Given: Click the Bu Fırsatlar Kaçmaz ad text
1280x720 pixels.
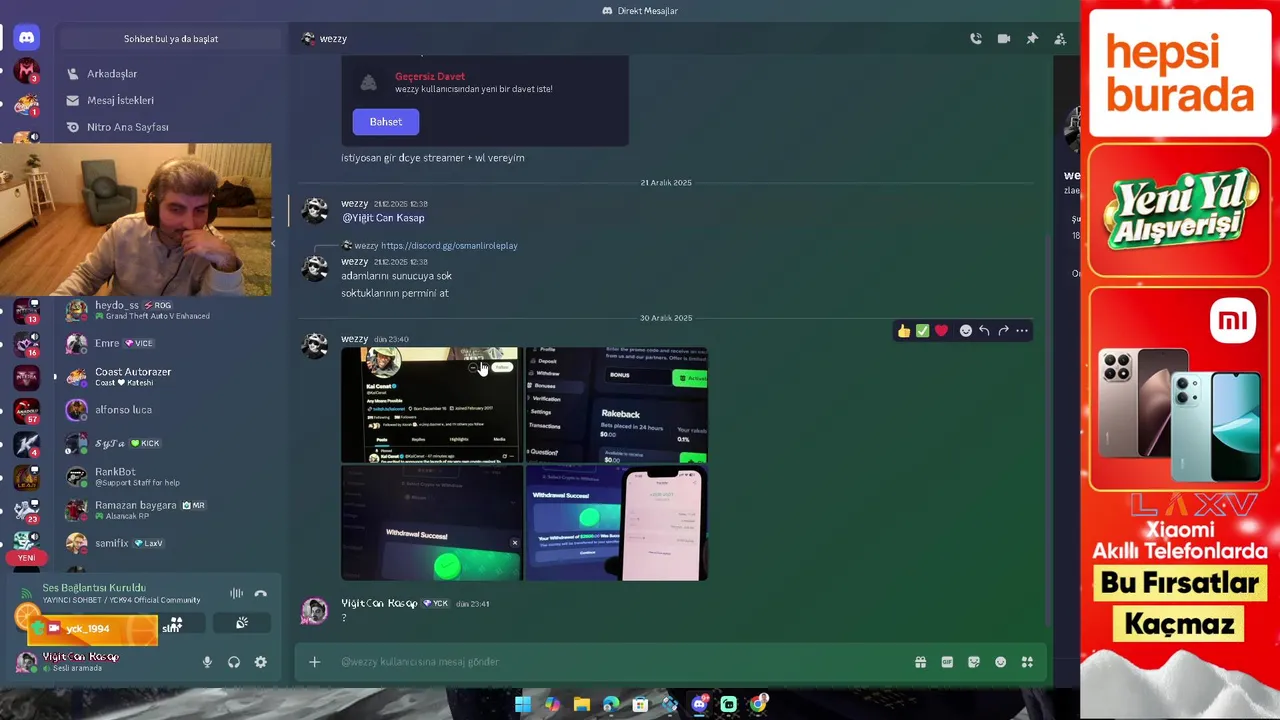Looking at the screenshot, I should pos(1180,604).
